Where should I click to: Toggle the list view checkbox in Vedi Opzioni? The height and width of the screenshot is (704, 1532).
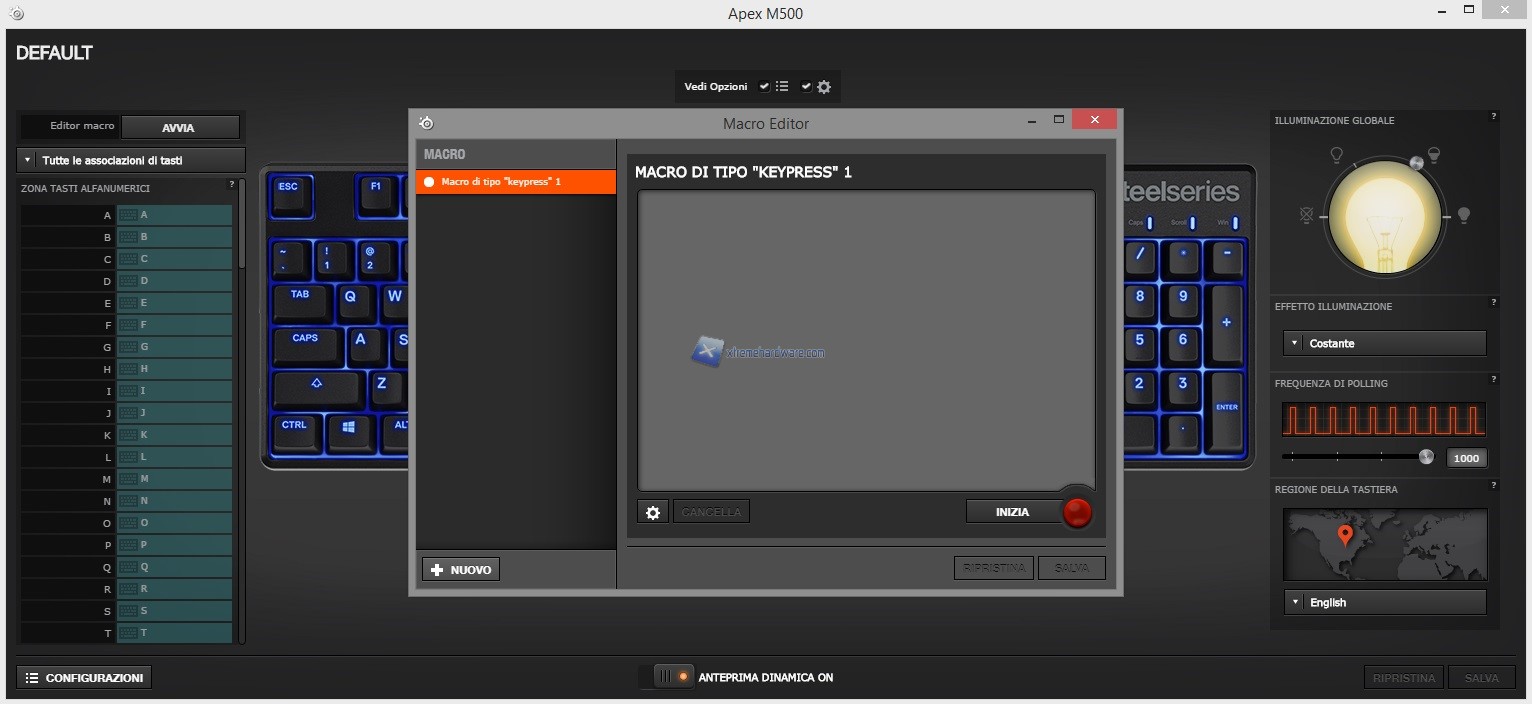point(764,87)
